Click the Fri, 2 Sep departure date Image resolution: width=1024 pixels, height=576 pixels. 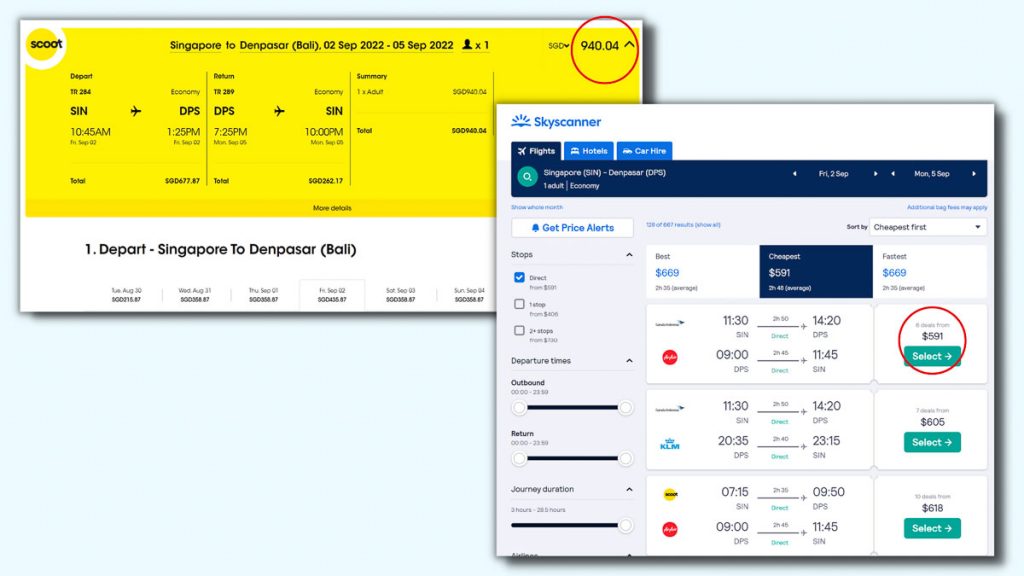click(x=833, y=174)
